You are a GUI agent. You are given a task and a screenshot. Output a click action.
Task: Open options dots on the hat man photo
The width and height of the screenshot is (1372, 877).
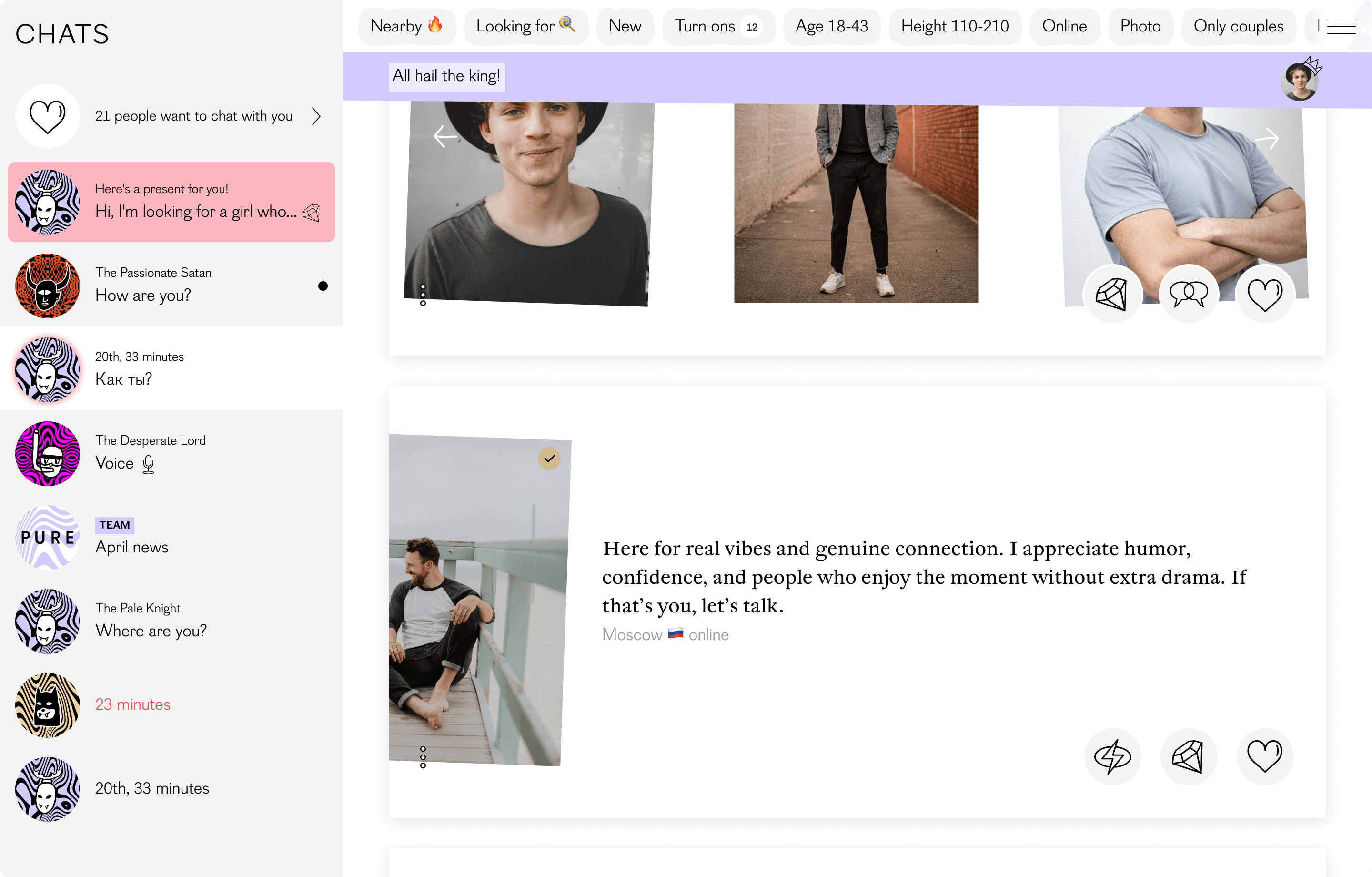click(423, 295)
